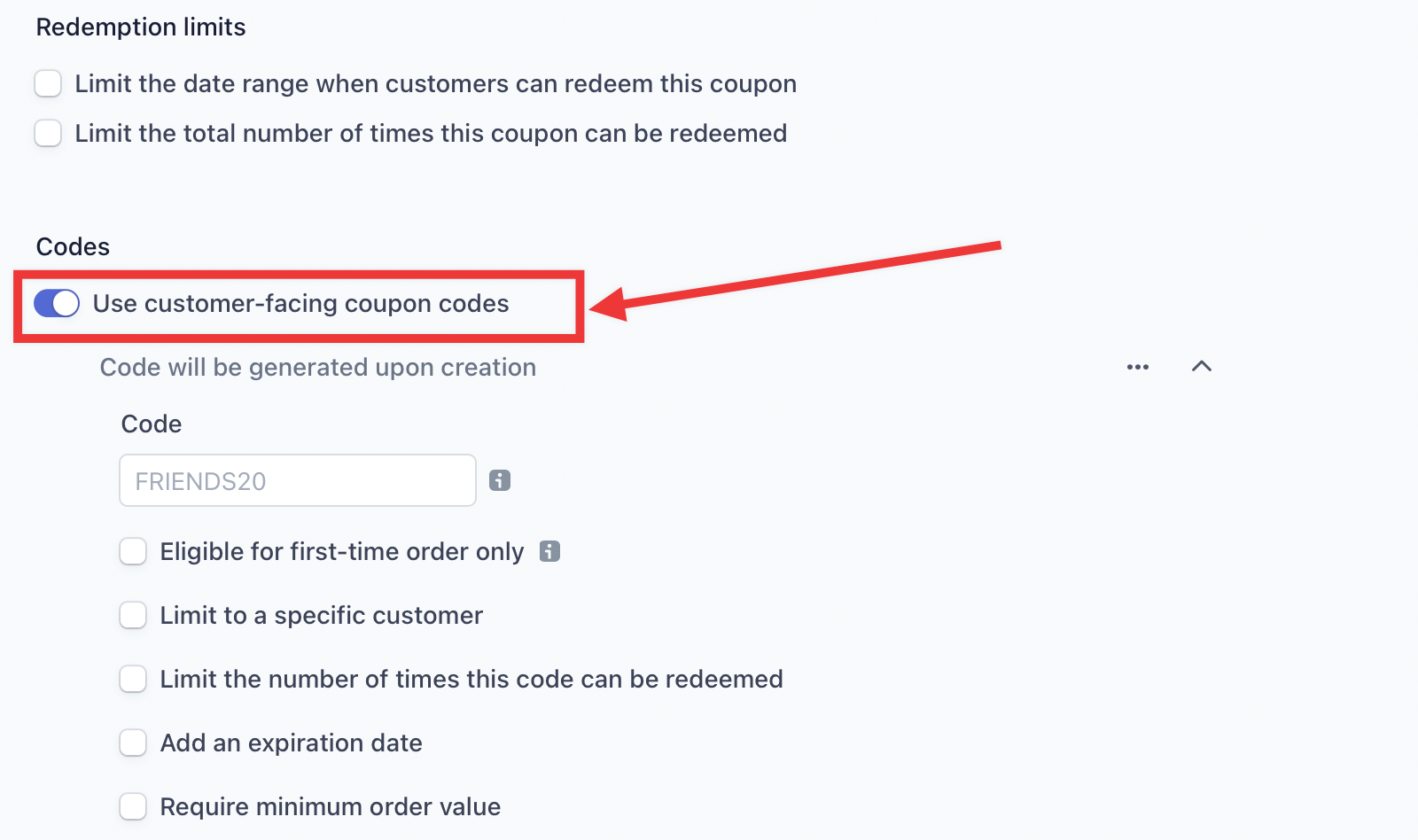The image size is (1418, 840).
Task: Click 'Code will be generated upon creation' row
Action: [x=317, y=367]
